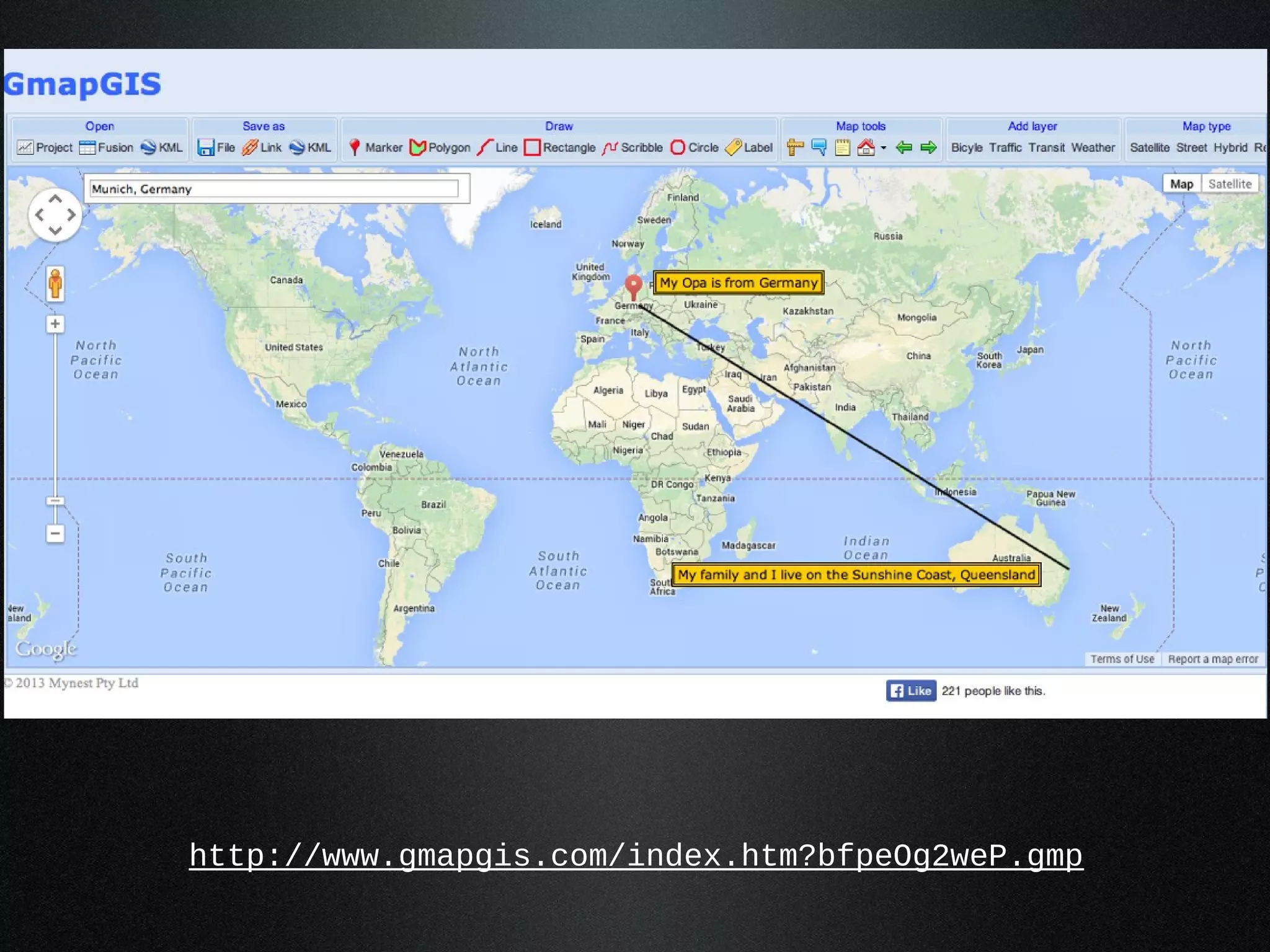Select the Polygon draw tool
This screenshot has width=1270, height=952.
(x=440, y=148)
